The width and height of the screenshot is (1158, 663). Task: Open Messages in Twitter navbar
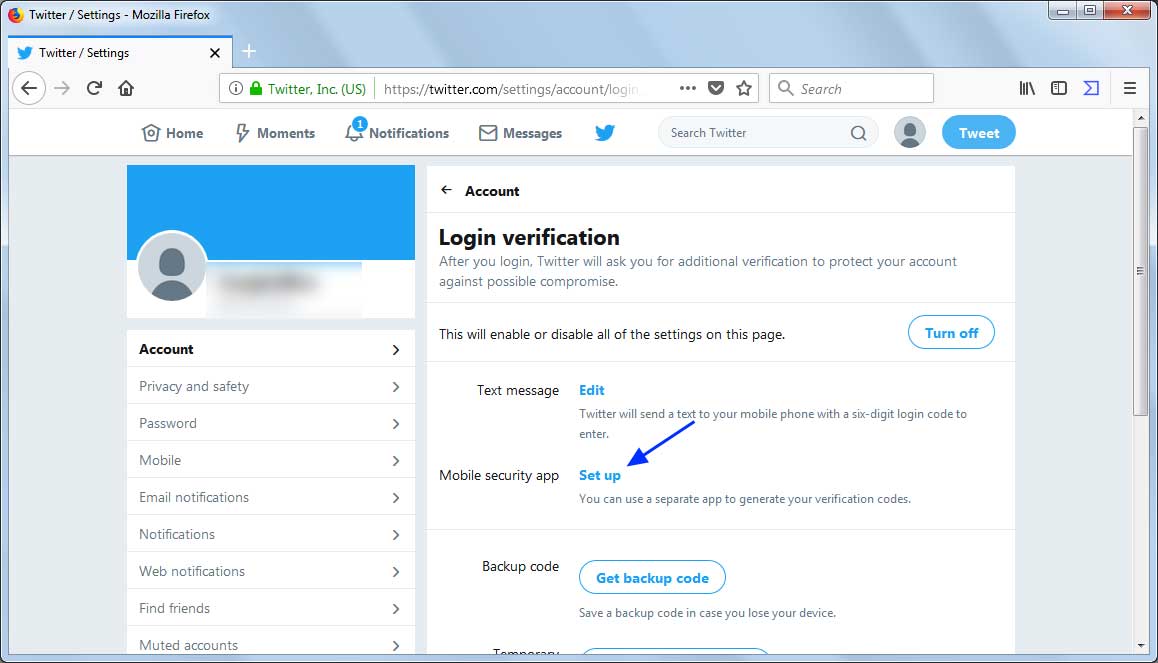click(521, 133)
